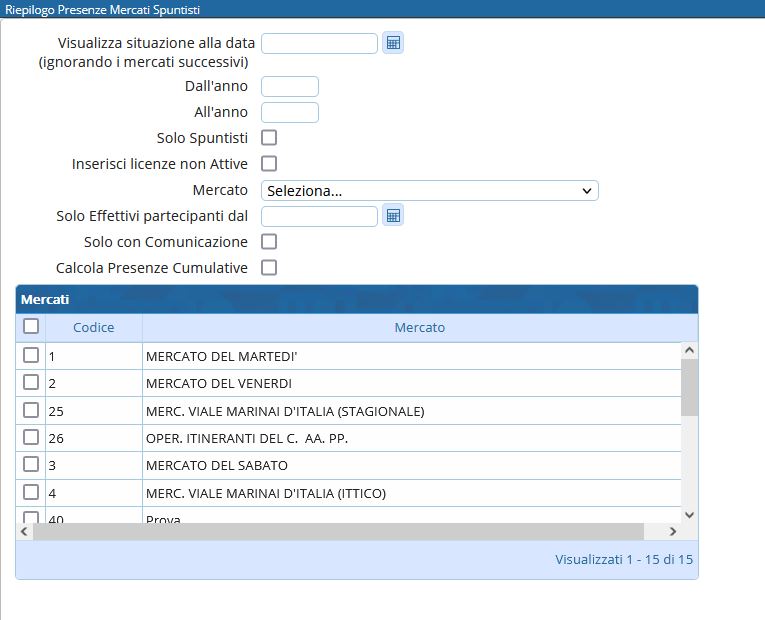Tick checkbox for MERCATO DEL VENERDI
This screenshot has height=620, width=765.
(x=31, y=383)
